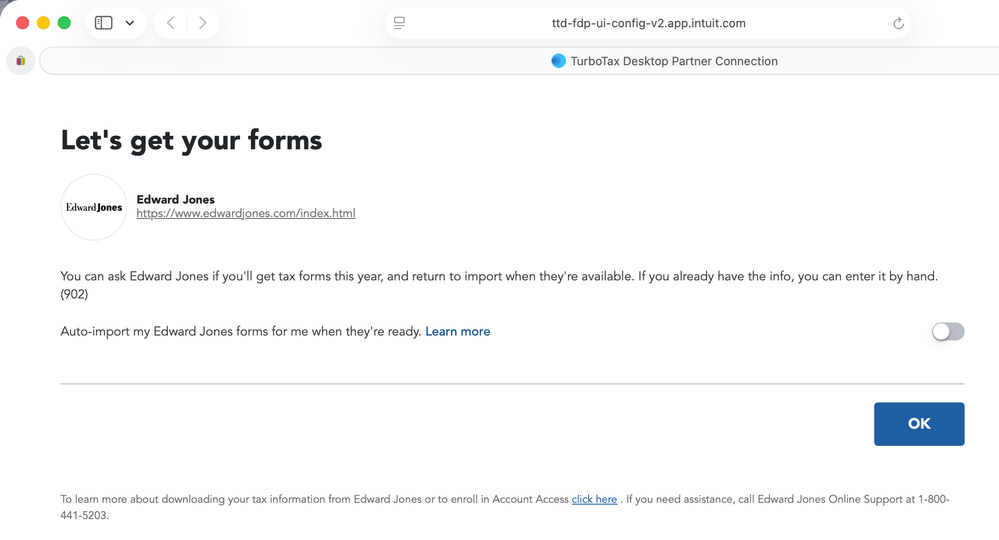Enable the auto-import Edward Jones forms toggle
The image size is (999, 540).
pyautogui.click(x=948, y=331)
